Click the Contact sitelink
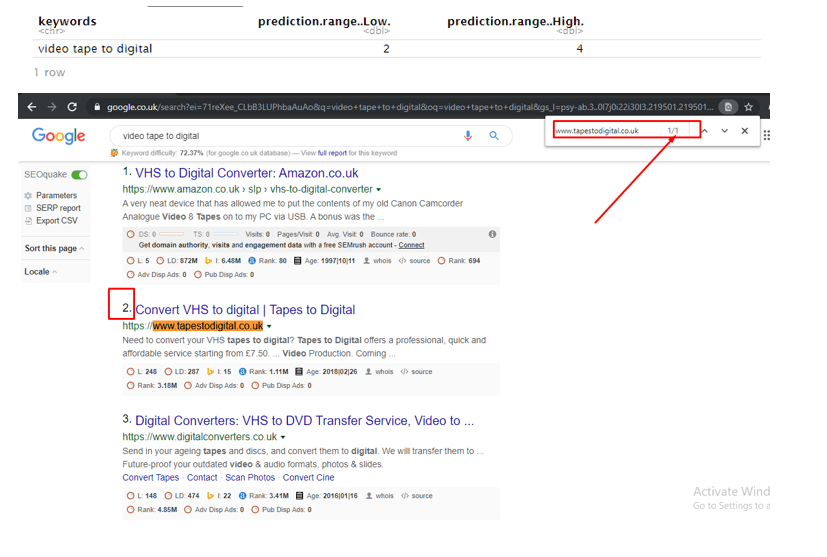The width and height of the screenshot is (827, 557). click(202, 477)
